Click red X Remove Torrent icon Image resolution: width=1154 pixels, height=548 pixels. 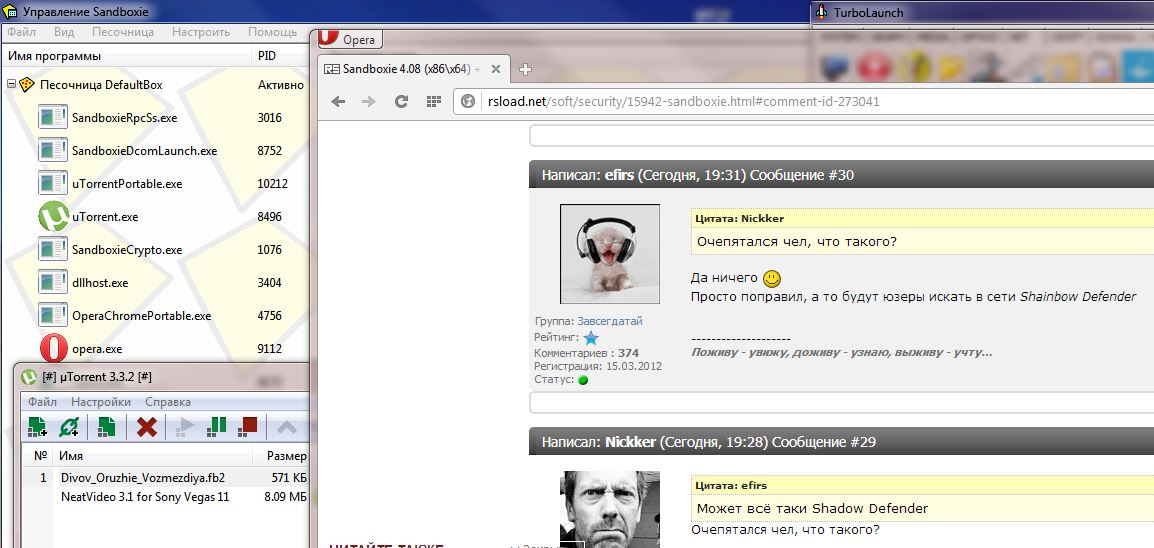pos(147,427)
